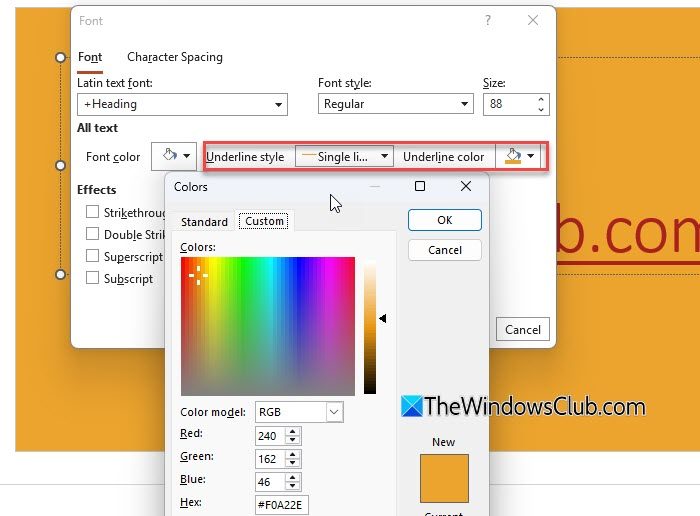Switch to the Character Spacing tab
This screenshot has width=700, height=516.
(175, 57)
